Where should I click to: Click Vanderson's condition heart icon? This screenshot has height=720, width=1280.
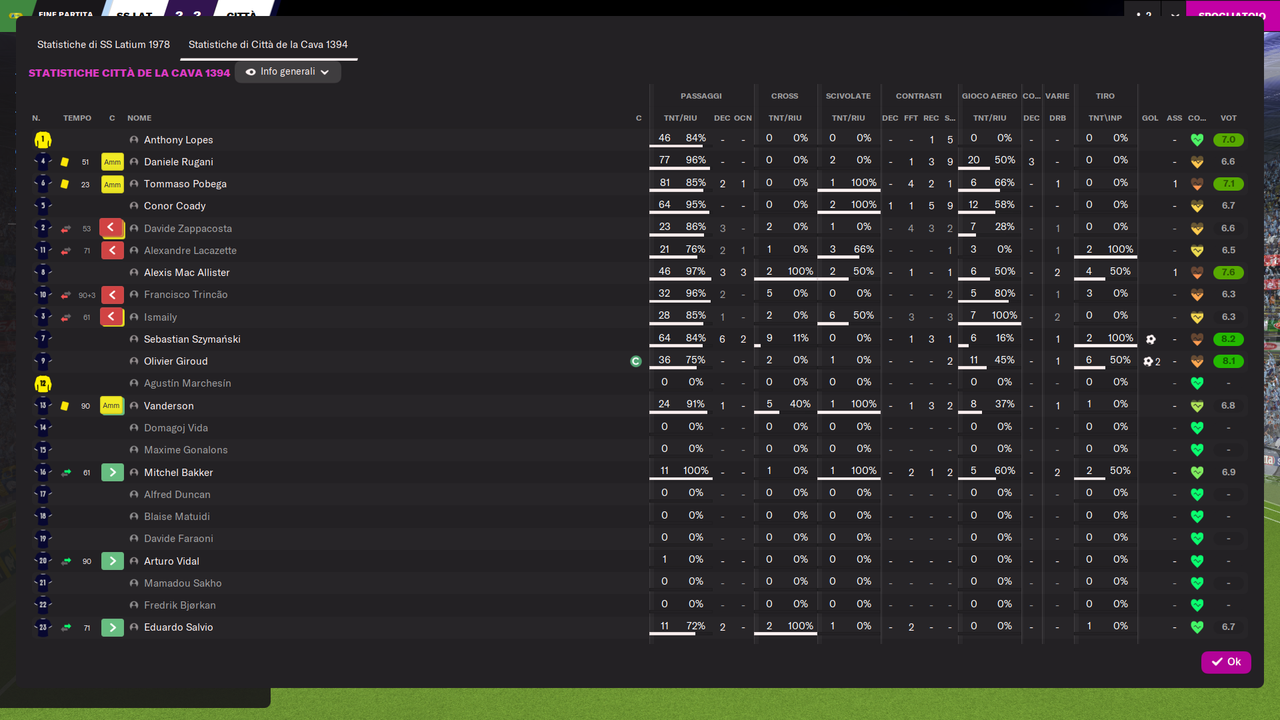(1197, 406)
